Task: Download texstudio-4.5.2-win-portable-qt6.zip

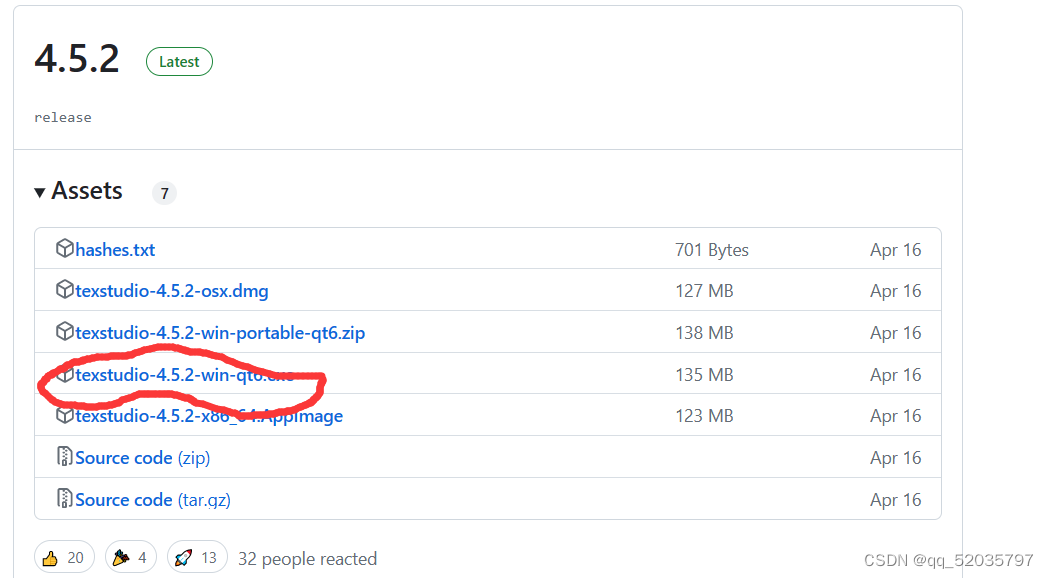Action: 220,332
